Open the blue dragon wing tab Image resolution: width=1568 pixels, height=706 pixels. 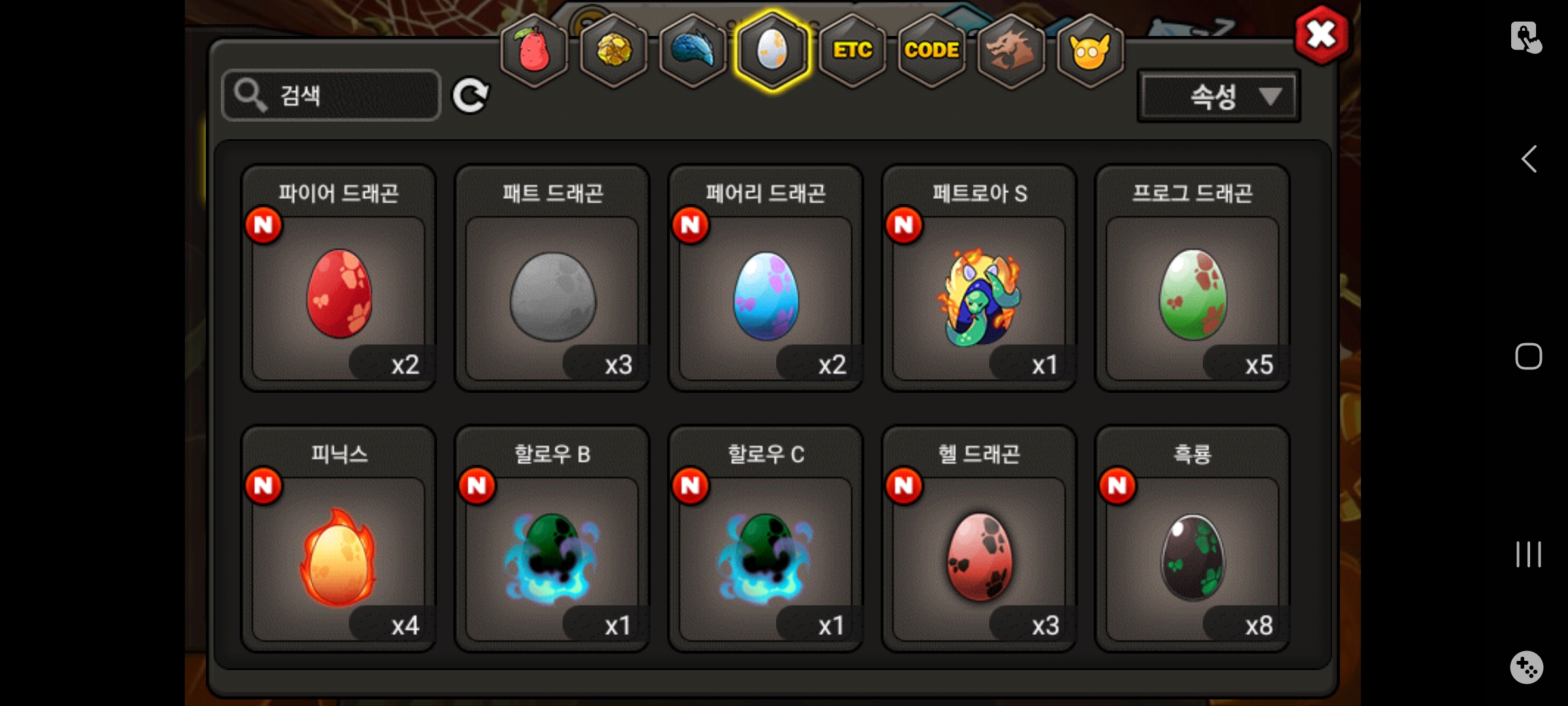pyautogui.click(x=693, y=50)
